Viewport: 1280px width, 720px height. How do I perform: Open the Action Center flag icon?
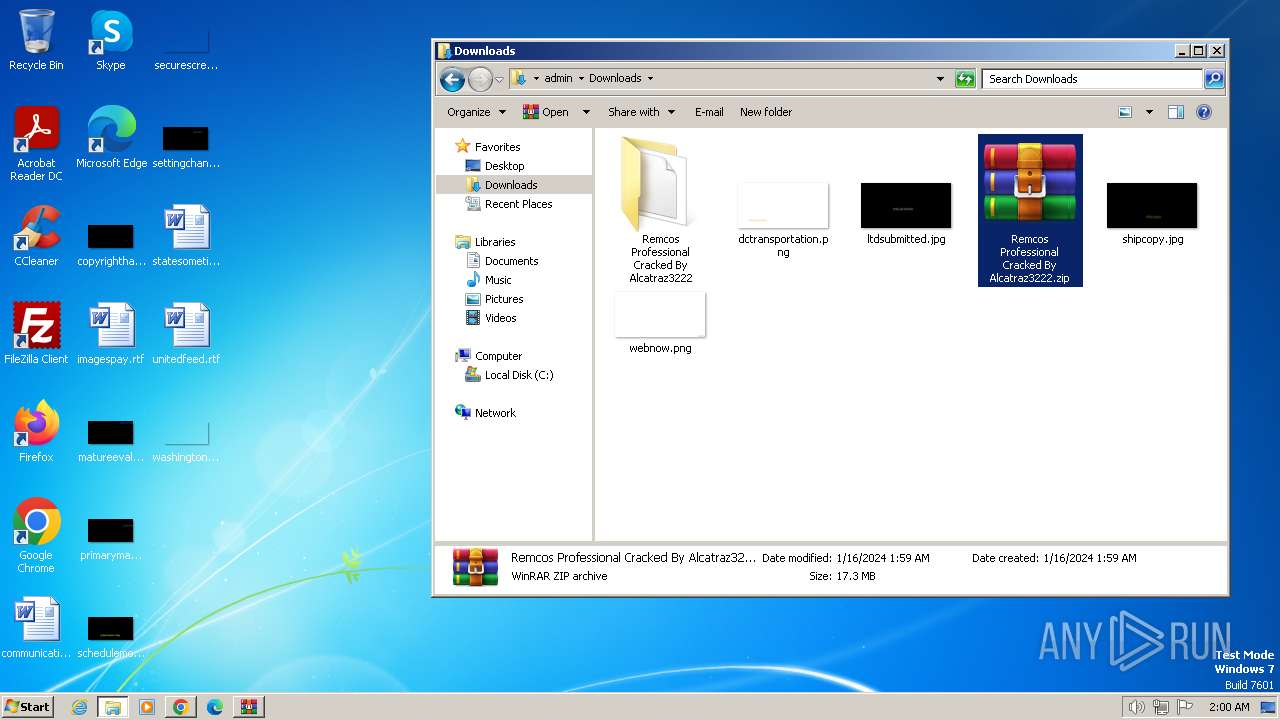coord(1186,707)
